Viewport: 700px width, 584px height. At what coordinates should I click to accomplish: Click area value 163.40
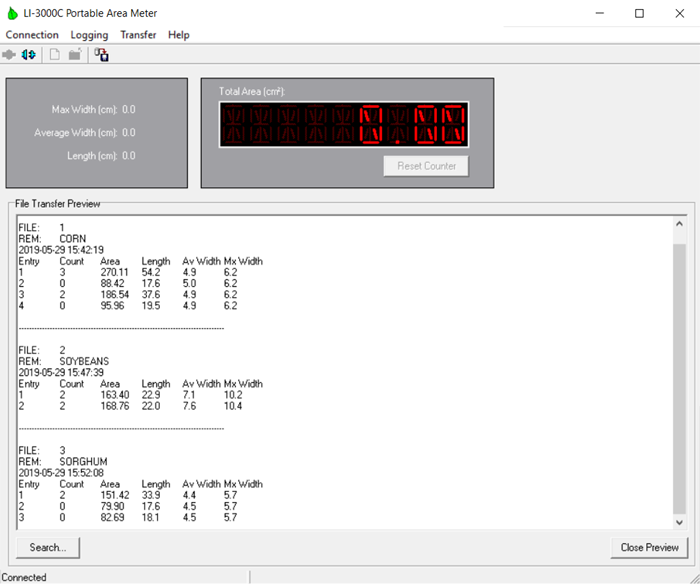click(115, 395)
